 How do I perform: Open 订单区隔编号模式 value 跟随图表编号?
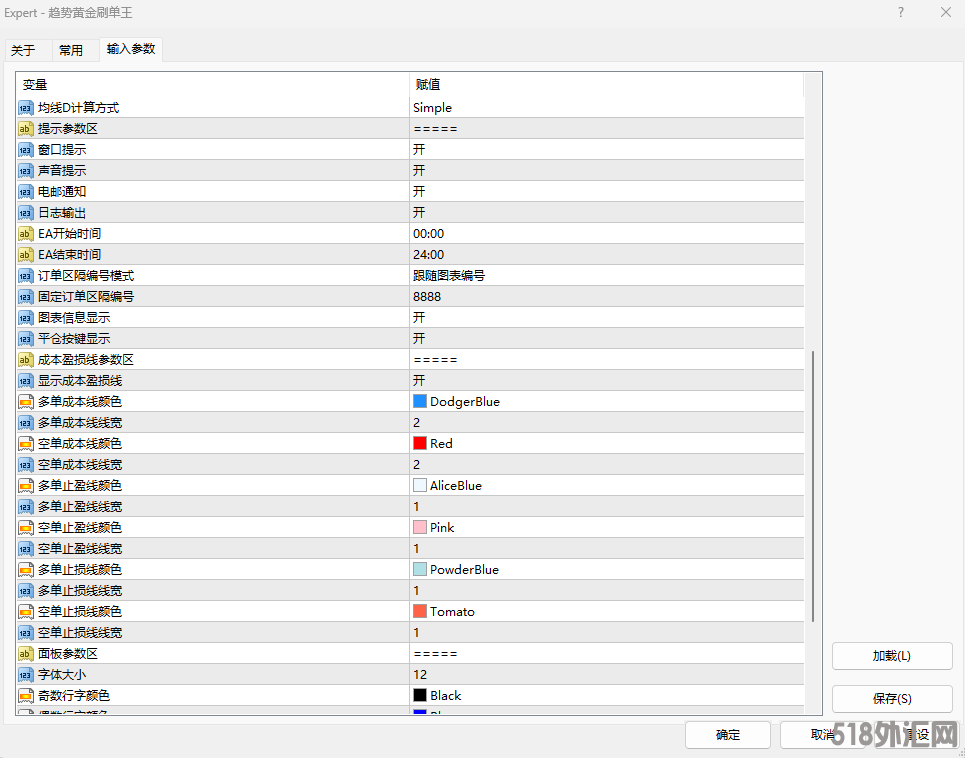coord(448,276)
